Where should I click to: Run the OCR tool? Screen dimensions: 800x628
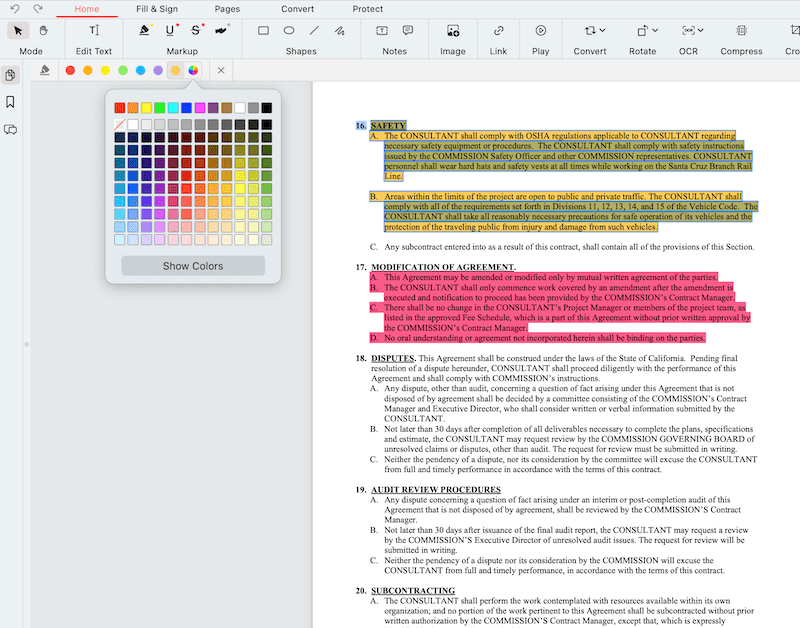click(x=688, y=31)
